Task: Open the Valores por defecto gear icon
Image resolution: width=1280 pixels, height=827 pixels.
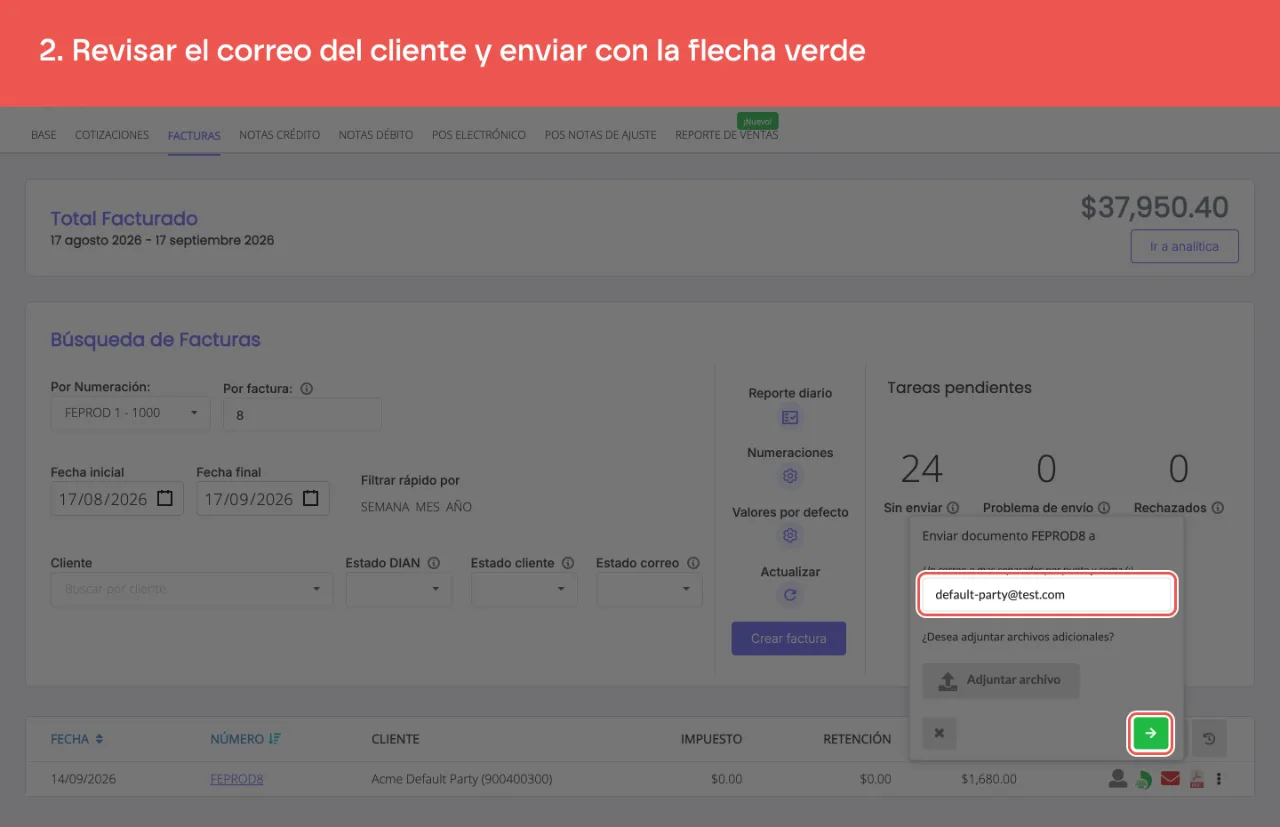Action: click(790, 535)
